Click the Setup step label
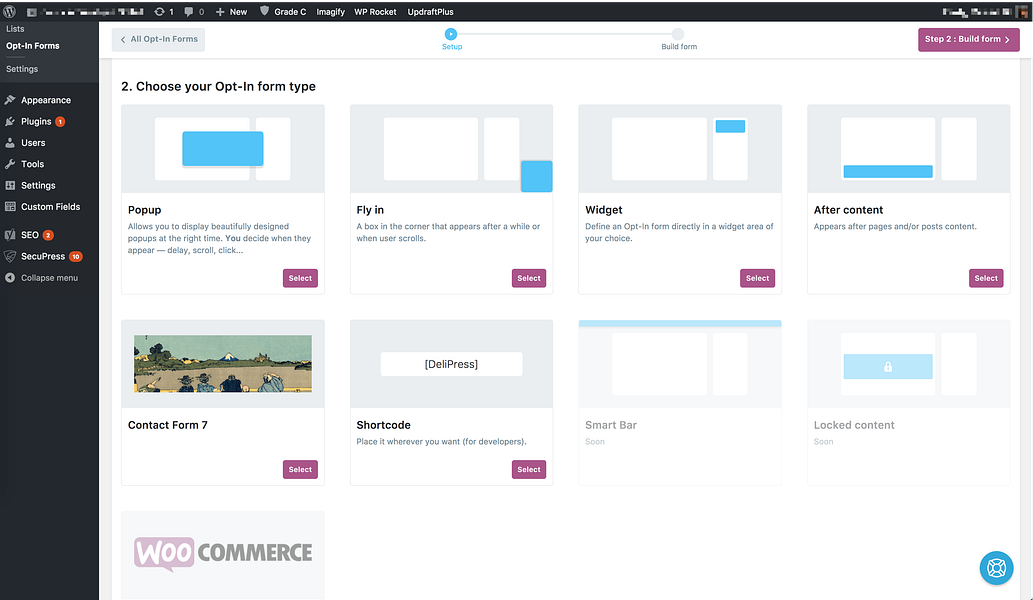 (x=452, y=47)
